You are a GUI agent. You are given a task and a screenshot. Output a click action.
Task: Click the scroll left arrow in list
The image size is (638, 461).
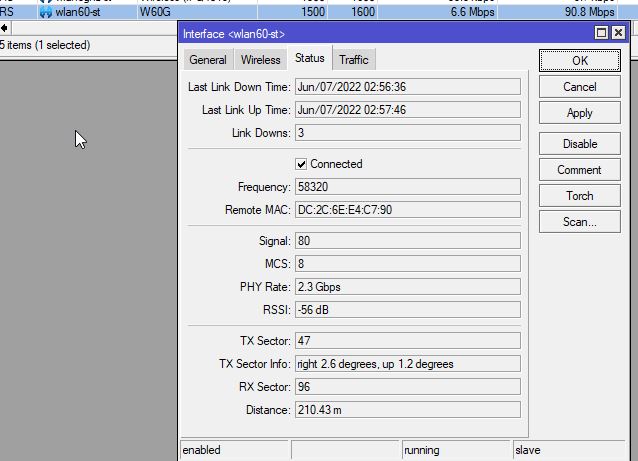click(x=5, y=28)
